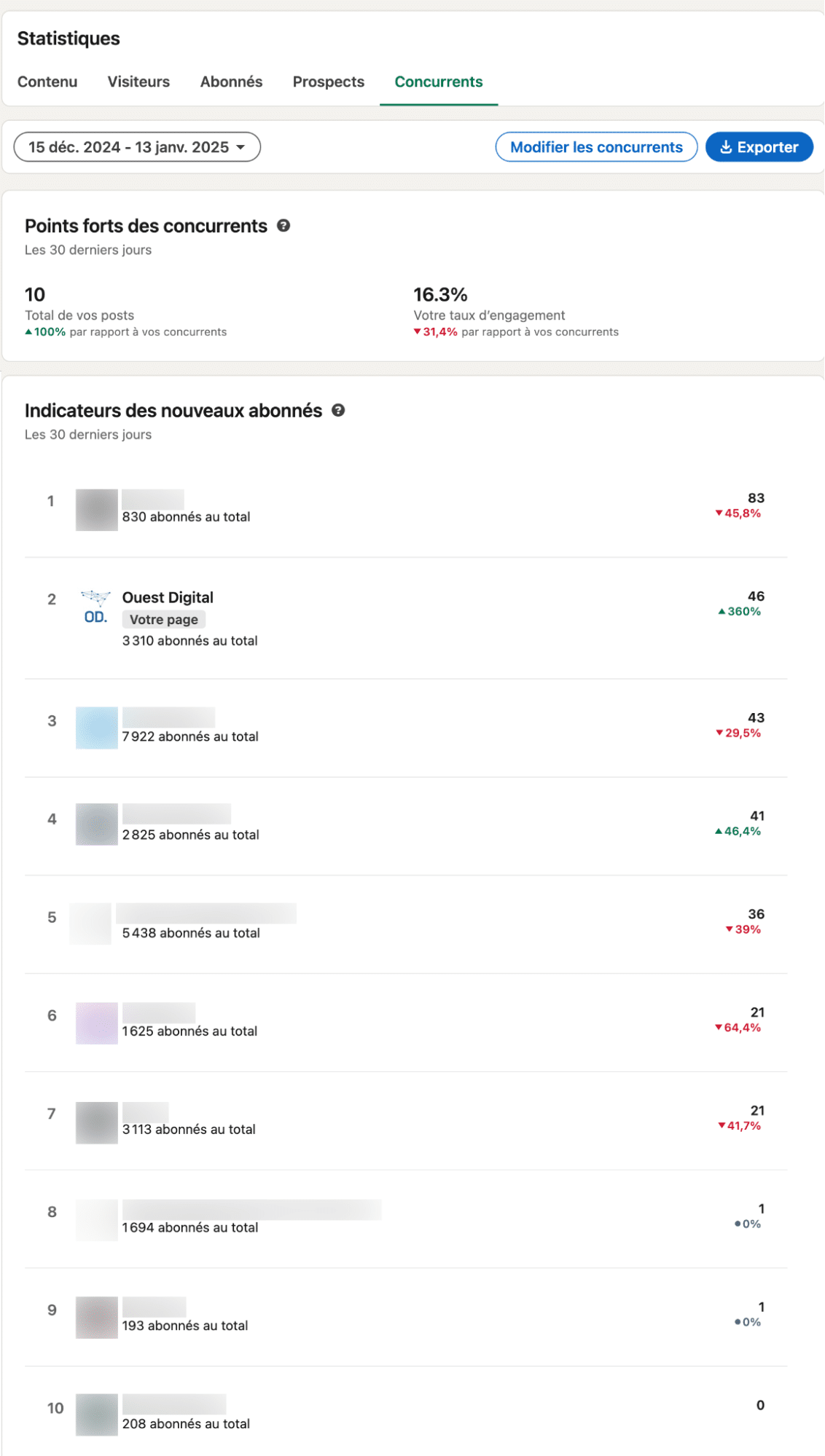825x1456 pixels.
Task: Click the date range dropdown caret arrow
Action: (x=241, y=147)
